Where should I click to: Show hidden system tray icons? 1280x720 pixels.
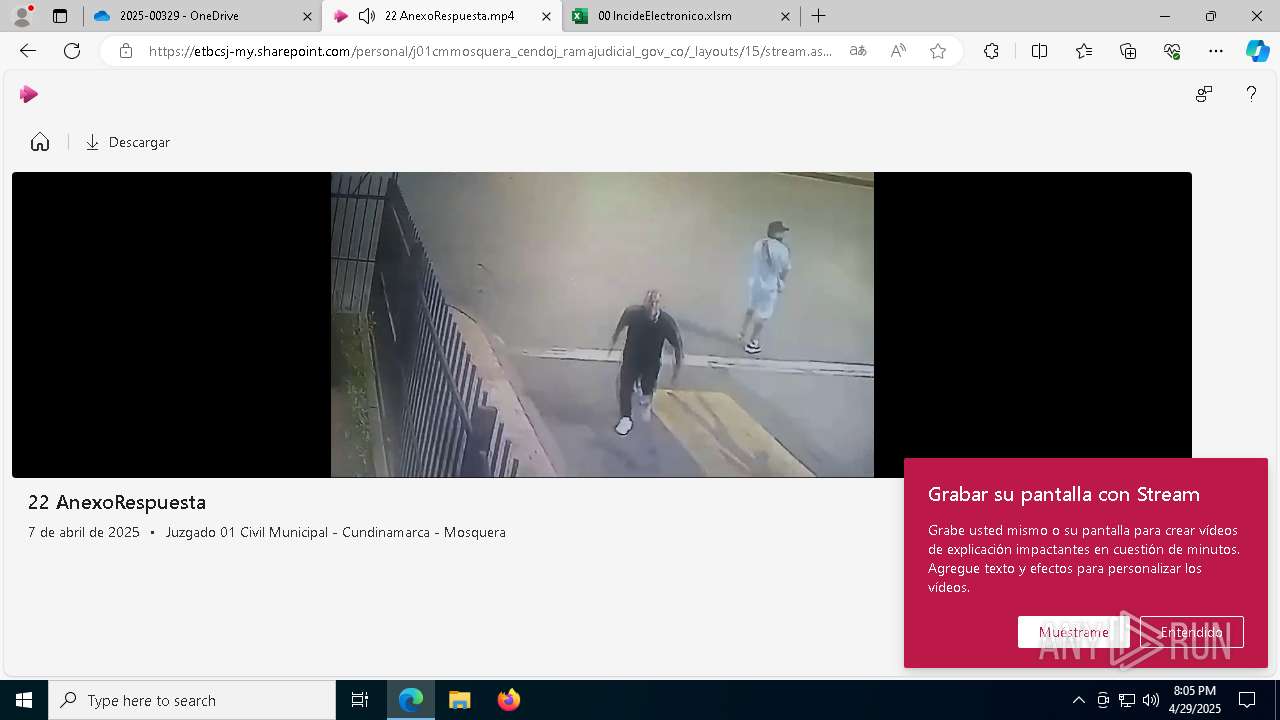tap(1078, 700)
